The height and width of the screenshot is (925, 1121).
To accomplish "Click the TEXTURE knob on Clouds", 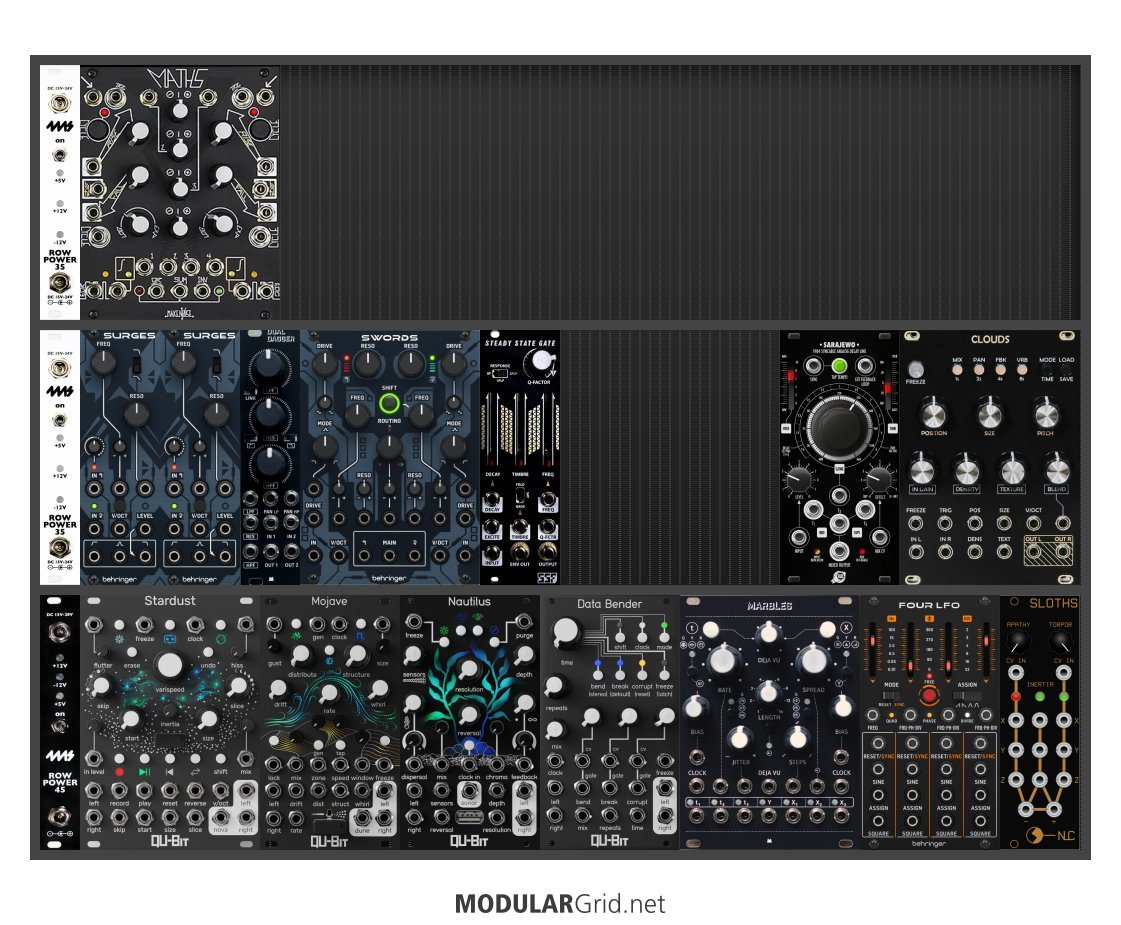I will click(x=1012, y=472).
